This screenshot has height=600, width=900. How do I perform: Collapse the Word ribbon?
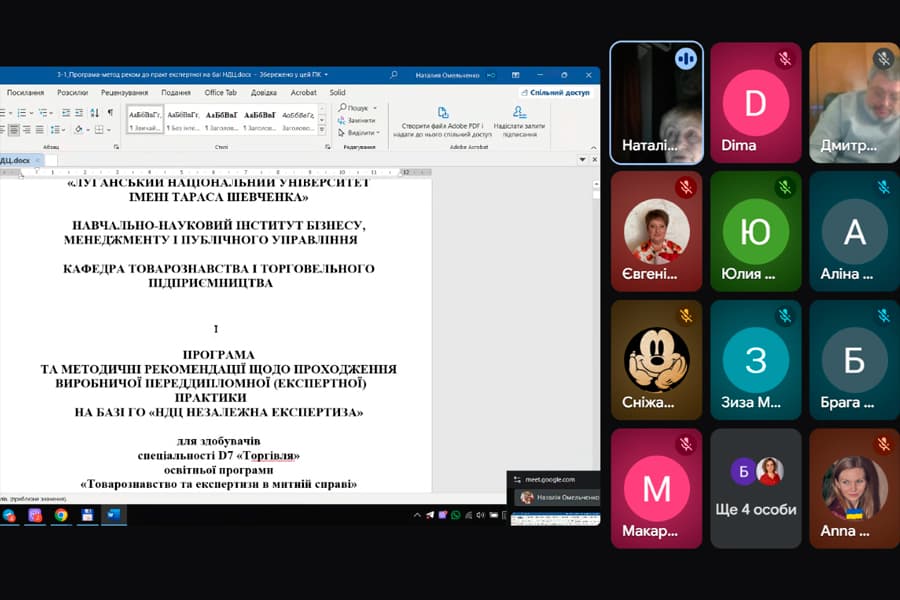(x=593, y=147)
